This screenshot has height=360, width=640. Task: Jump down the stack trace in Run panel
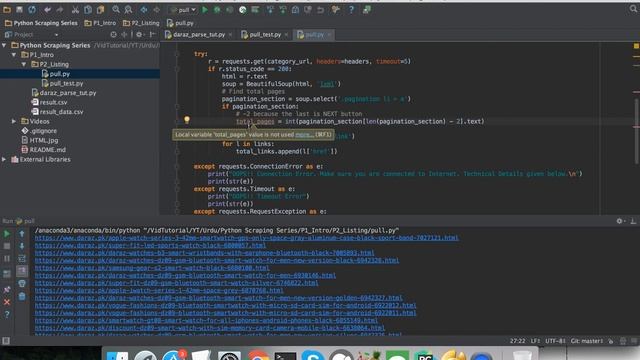[22, 246]
